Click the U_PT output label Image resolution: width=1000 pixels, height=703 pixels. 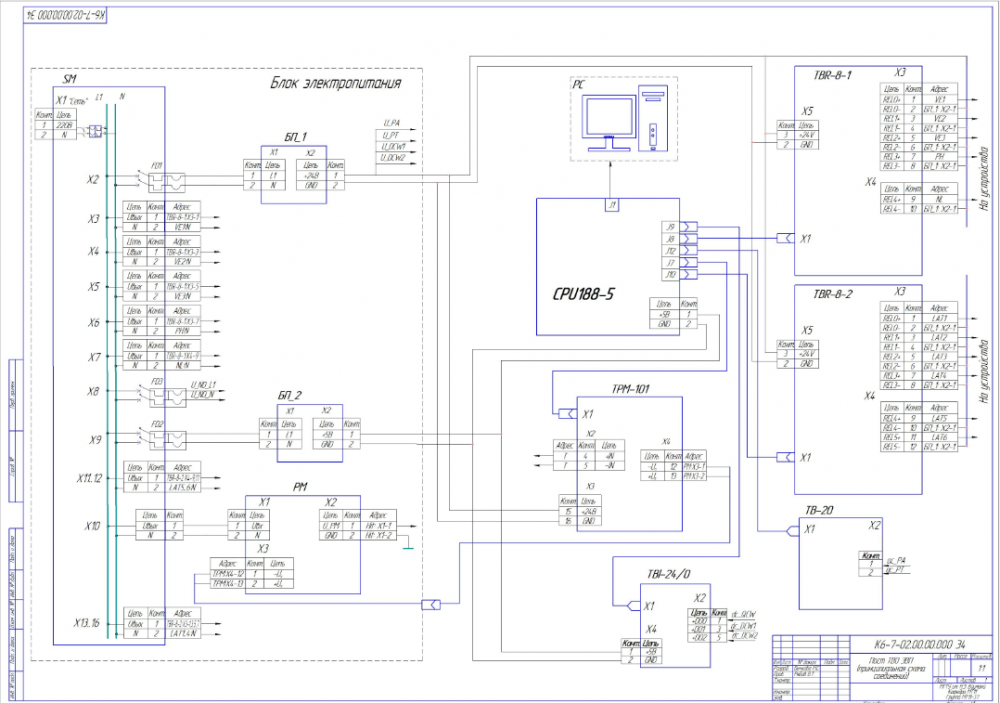tap(390, 135)
